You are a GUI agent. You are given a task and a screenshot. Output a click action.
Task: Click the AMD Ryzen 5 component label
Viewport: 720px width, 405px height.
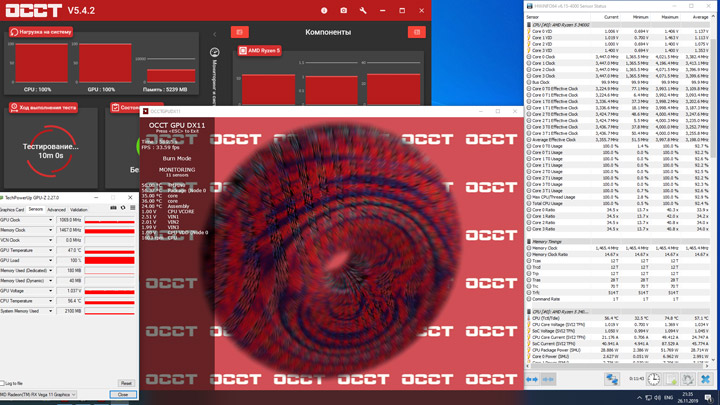[260, 51]
